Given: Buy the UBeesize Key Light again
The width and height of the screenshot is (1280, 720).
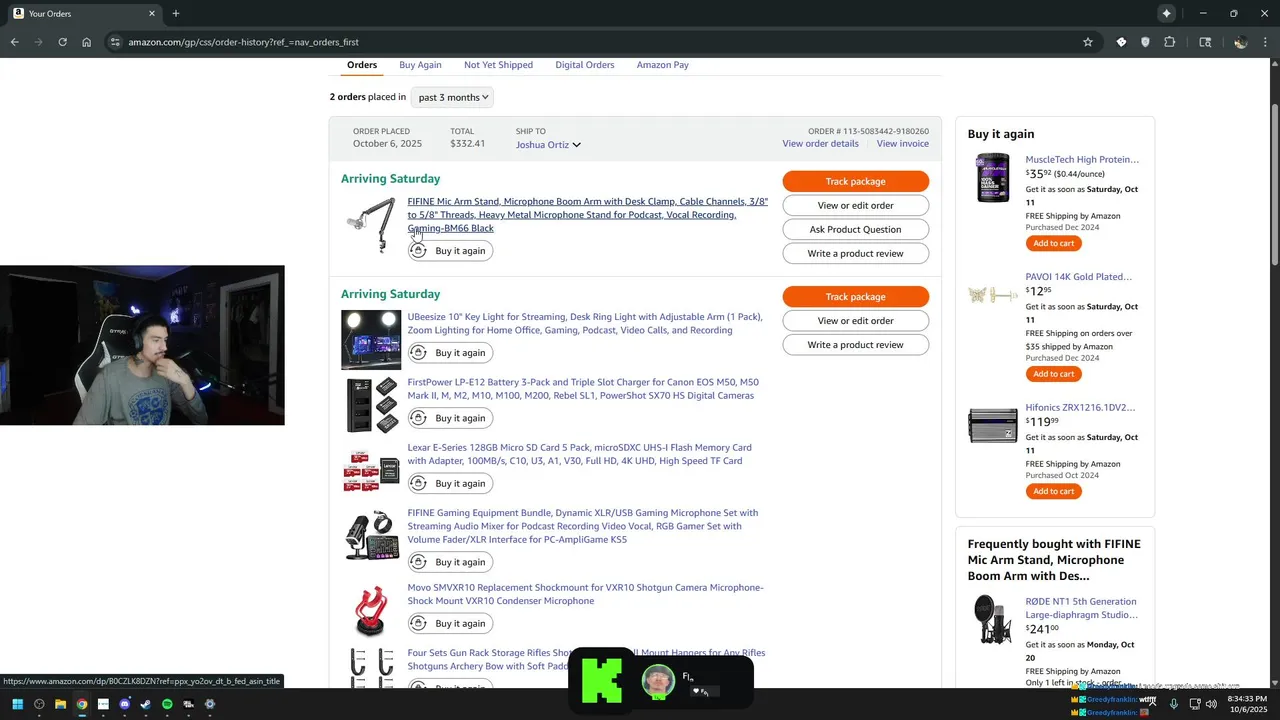Looking at the screenshot, I should pos(450,353).
